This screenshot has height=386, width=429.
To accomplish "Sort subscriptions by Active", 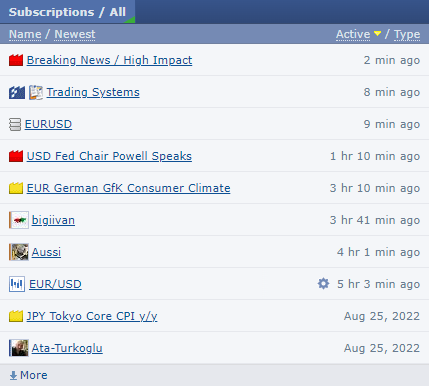I will click(353, 34).
